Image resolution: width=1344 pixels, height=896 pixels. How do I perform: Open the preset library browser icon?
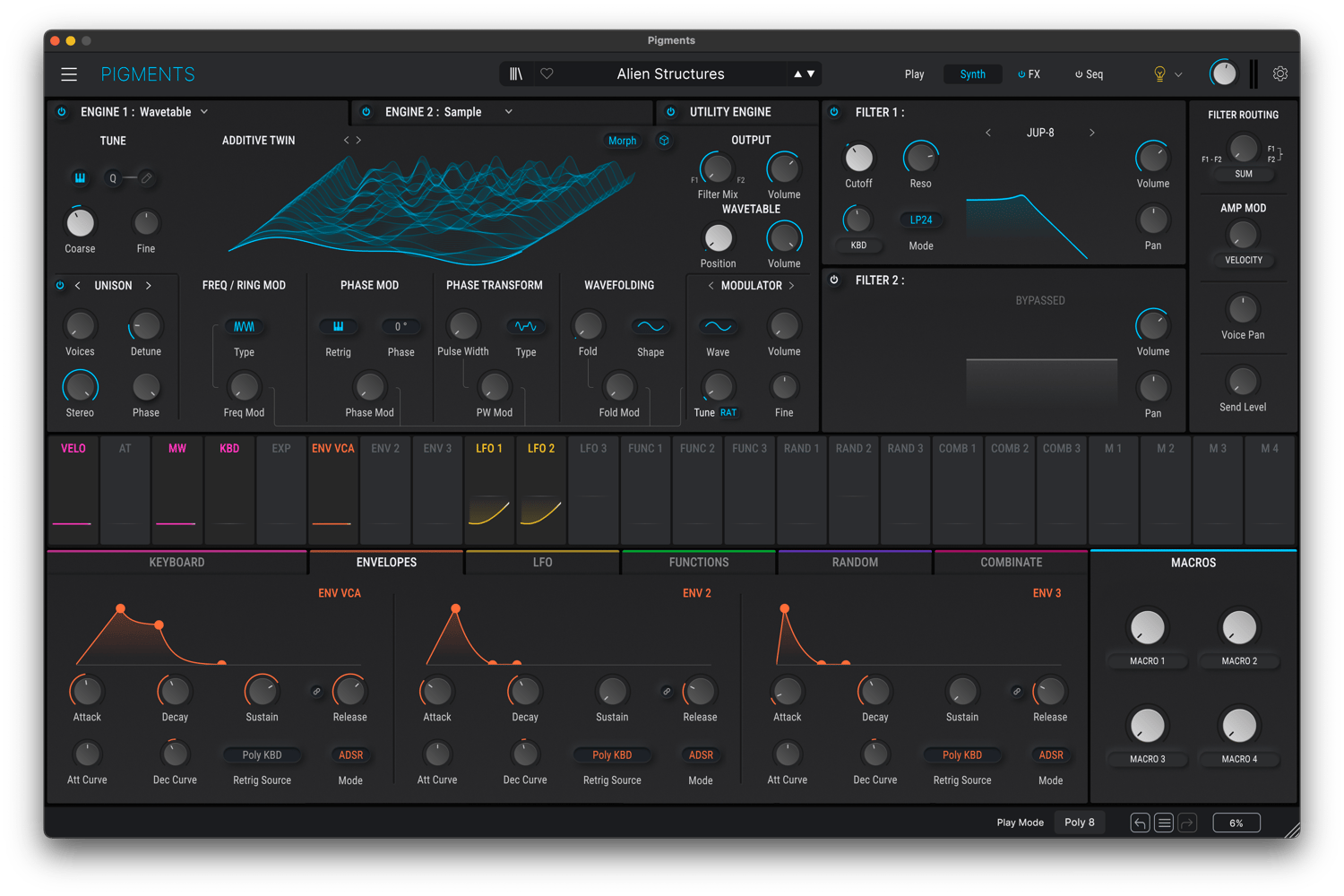coord(516,74)
